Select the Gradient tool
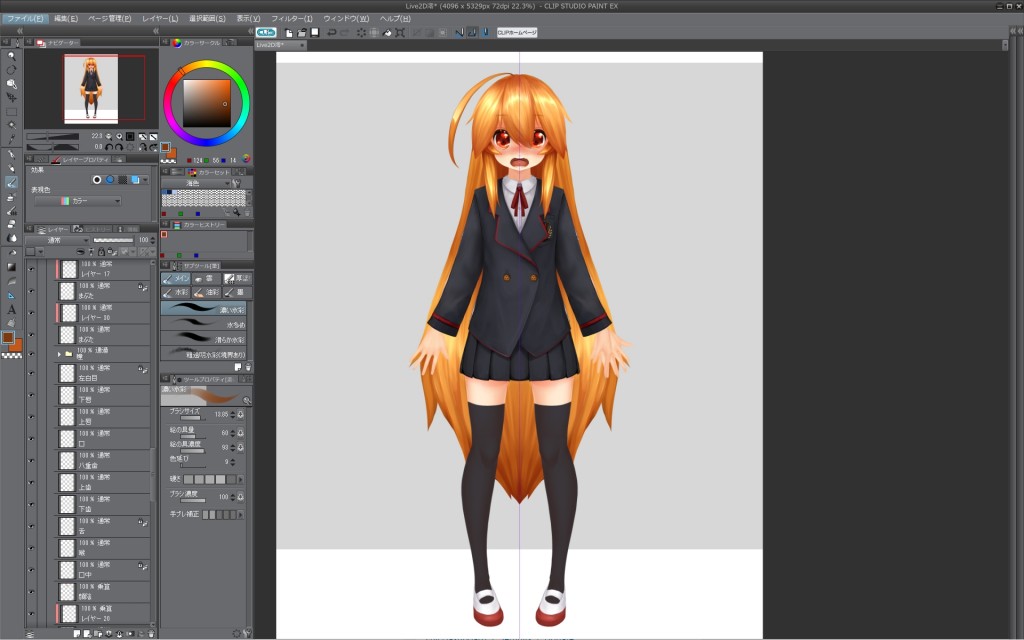The height and width of the screenshot is (640, 1024). [x=11, y=266]
